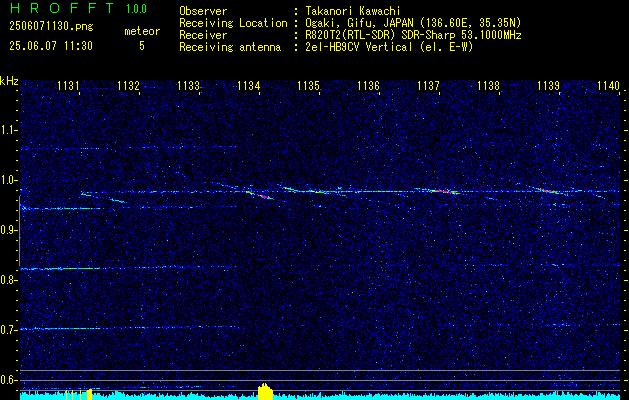
Task: Select location Ogaki, Gifu, JAPAN coordinates
Action: [413, 23]
